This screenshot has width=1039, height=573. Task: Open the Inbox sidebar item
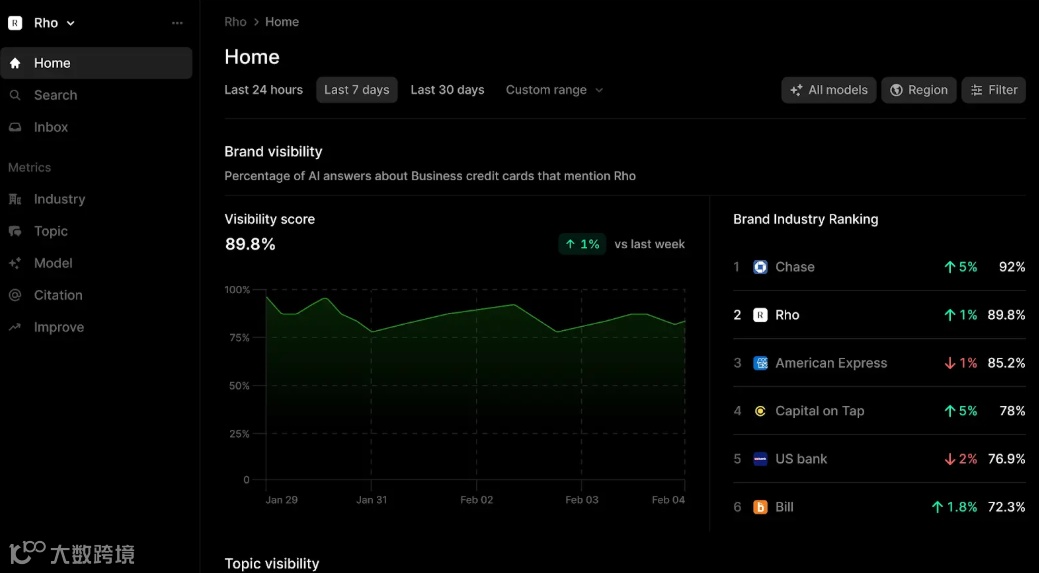pos(96,127)
